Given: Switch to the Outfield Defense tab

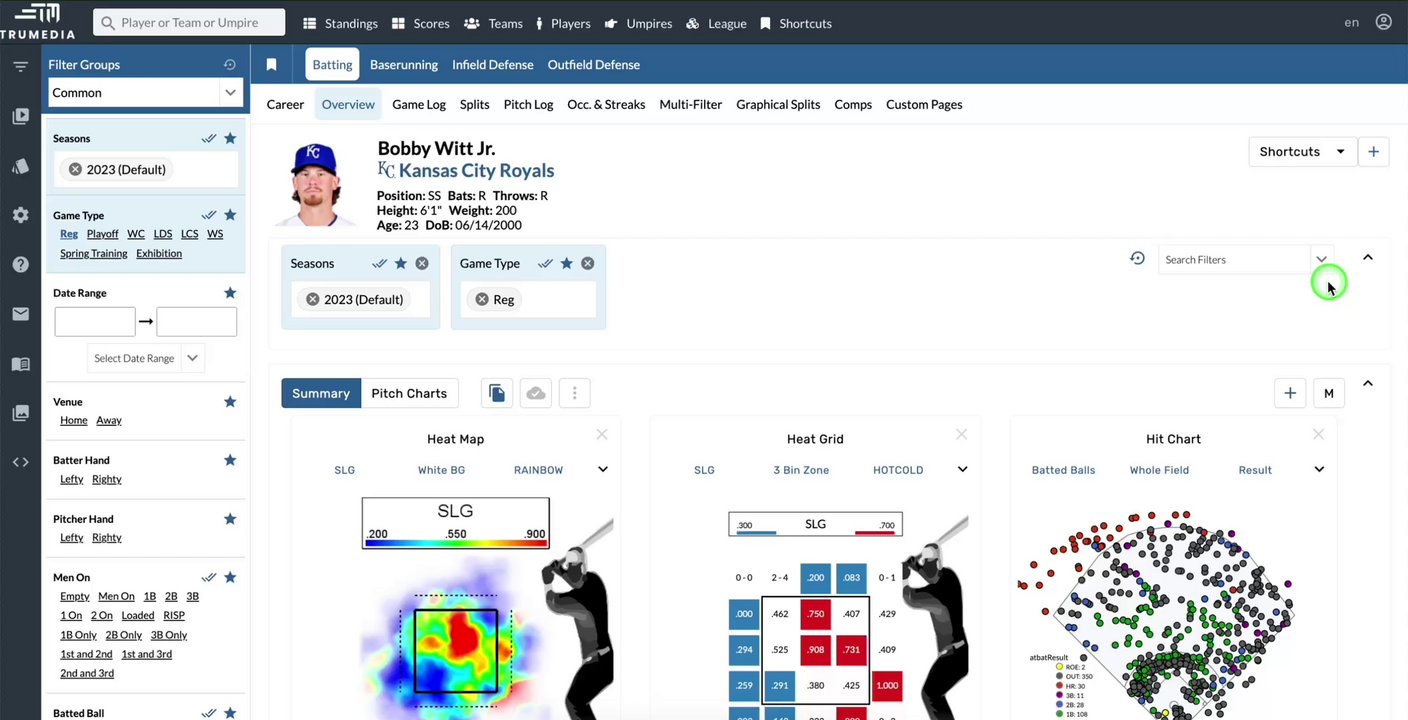Looking at the screenshot, I should (x=594, y=64).
